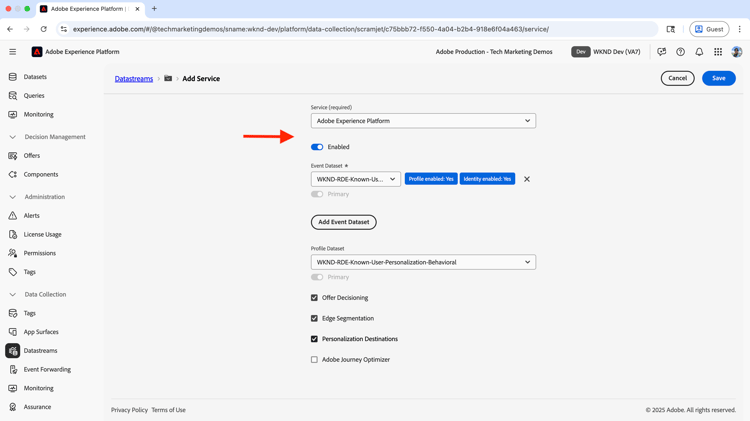Remove the event dataset with X icon

[x=527, y=179]
